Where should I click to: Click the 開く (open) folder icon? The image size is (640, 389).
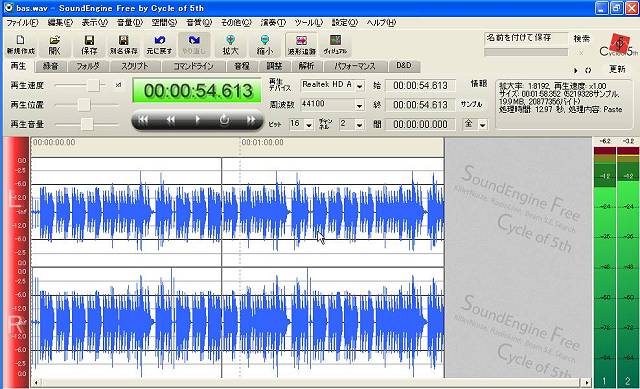click(x=54, y=44)
